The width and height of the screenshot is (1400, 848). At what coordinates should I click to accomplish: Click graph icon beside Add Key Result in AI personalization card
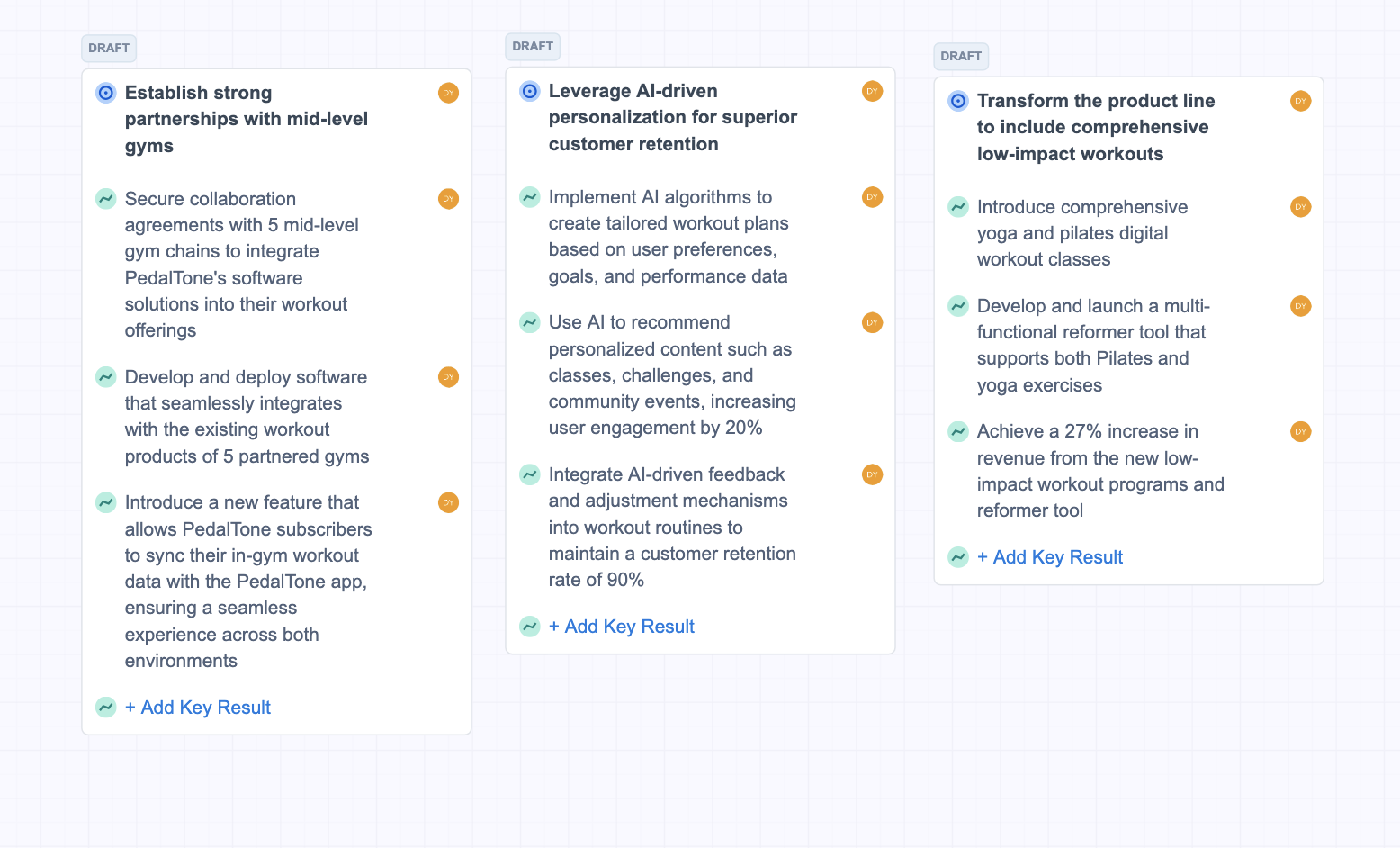[x=530, y=627]
